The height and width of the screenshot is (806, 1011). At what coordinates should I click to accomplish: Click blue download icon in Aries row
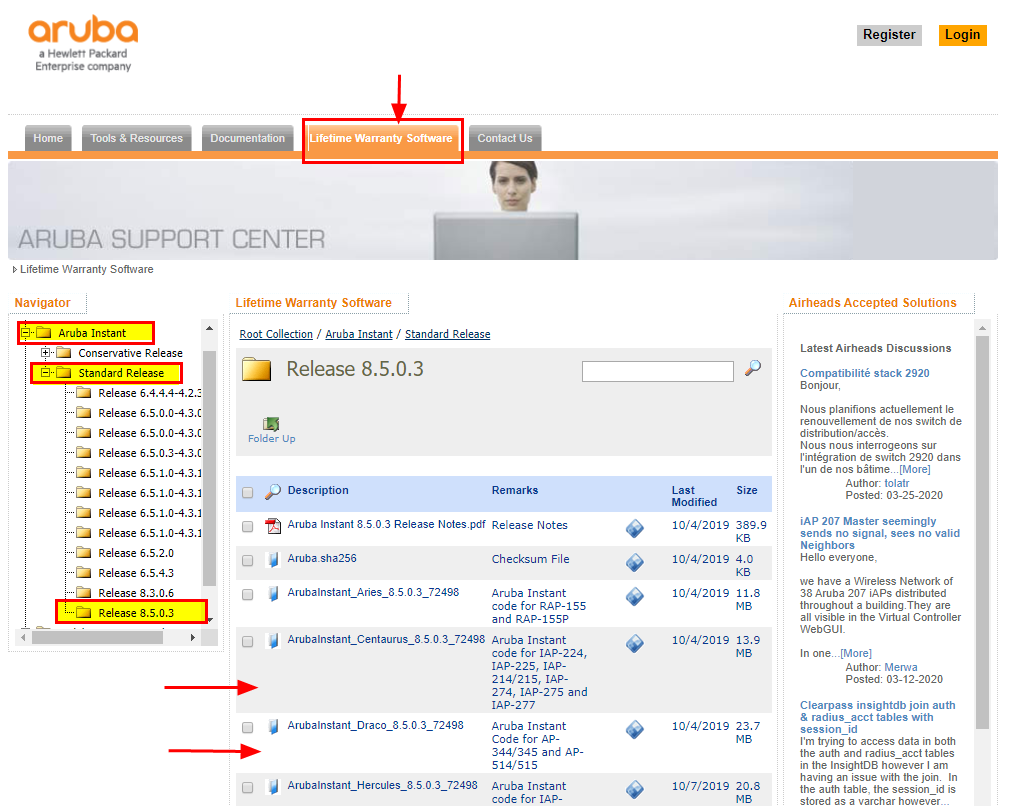point(634,596)
